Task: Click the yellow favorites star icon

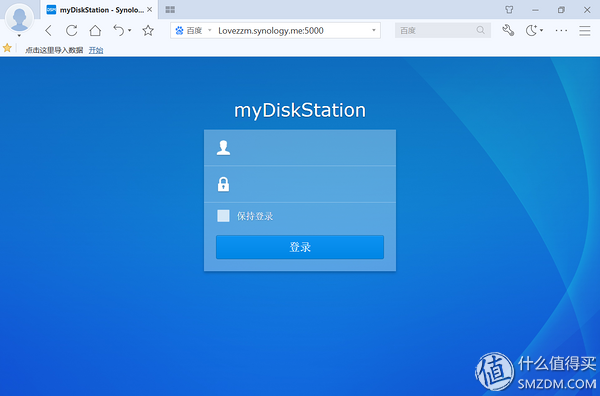Action: click(7, 48)
